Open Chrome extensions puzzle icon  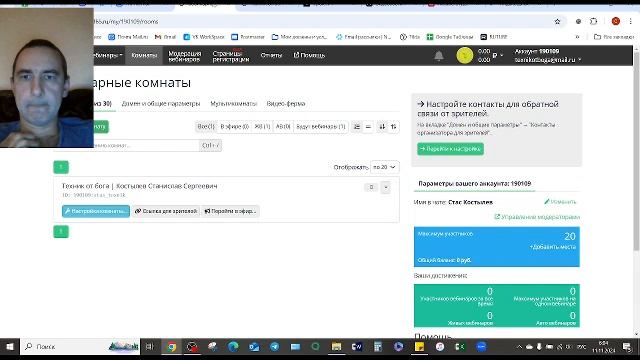click(x=593, y=22)
